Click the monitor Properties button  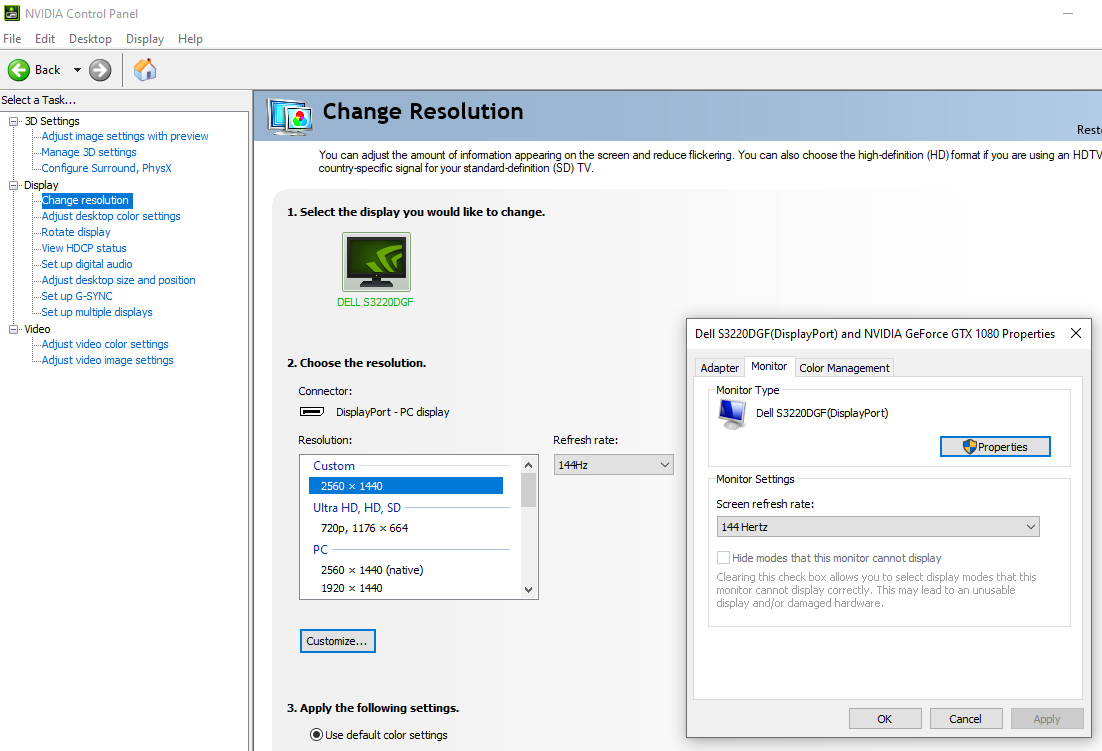pos(995,447)
